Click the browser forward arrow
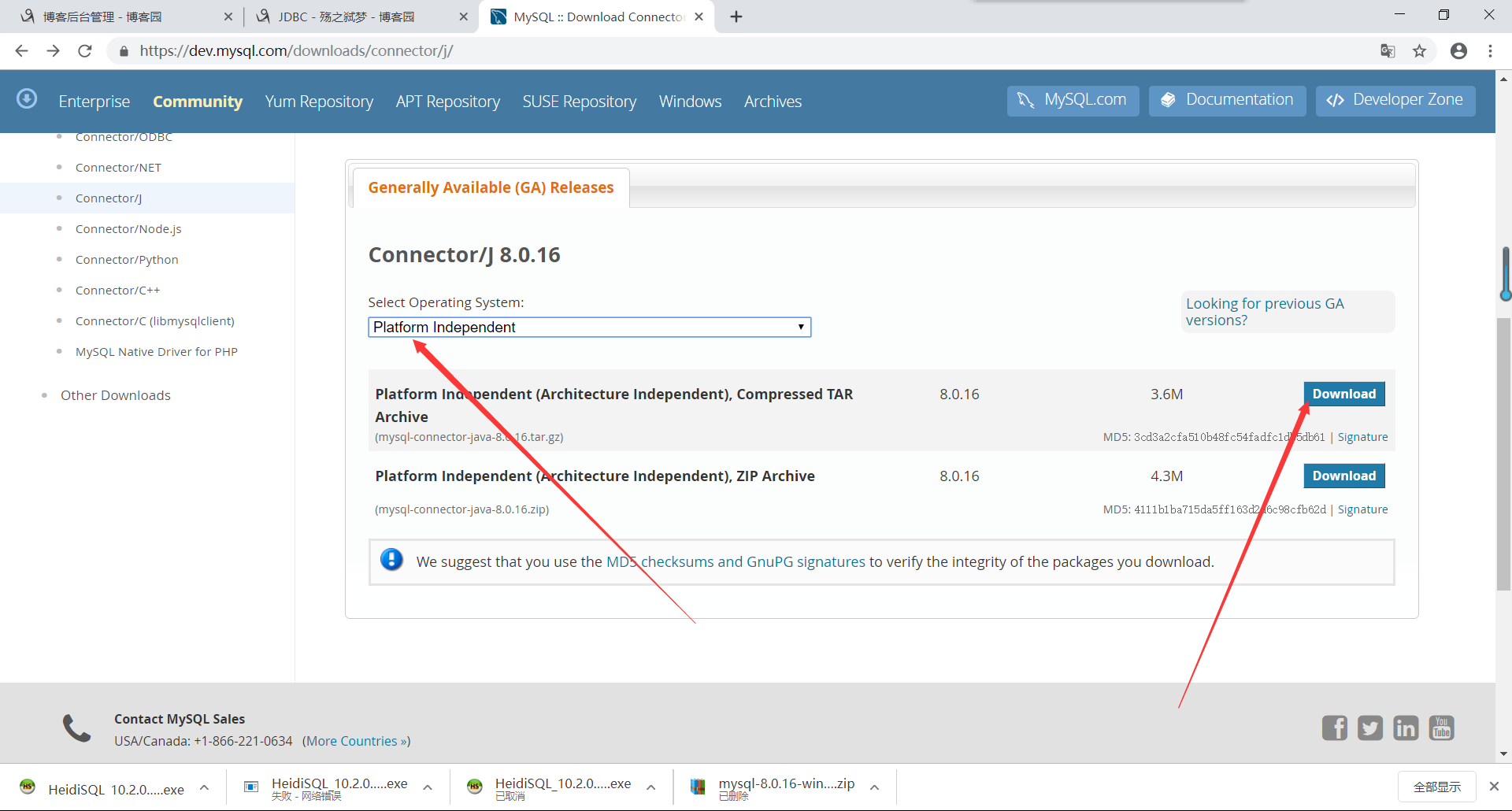The image size is (1512, 811). pyautogui.click(x=53, y=51)
